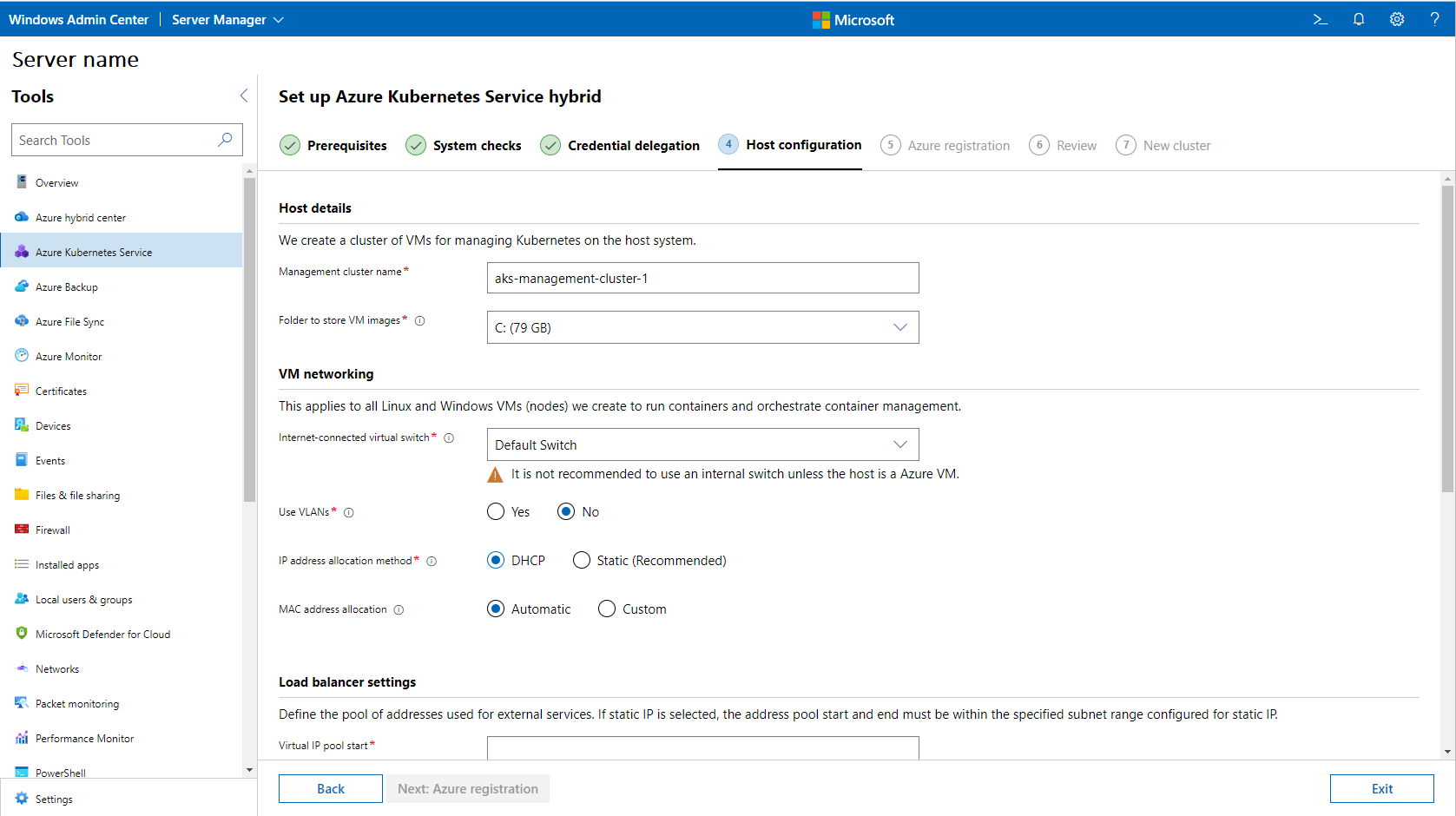1456x816 pixels.
Task: Exit the Kubernetes setup wizard
Action: pos(1382,788)
